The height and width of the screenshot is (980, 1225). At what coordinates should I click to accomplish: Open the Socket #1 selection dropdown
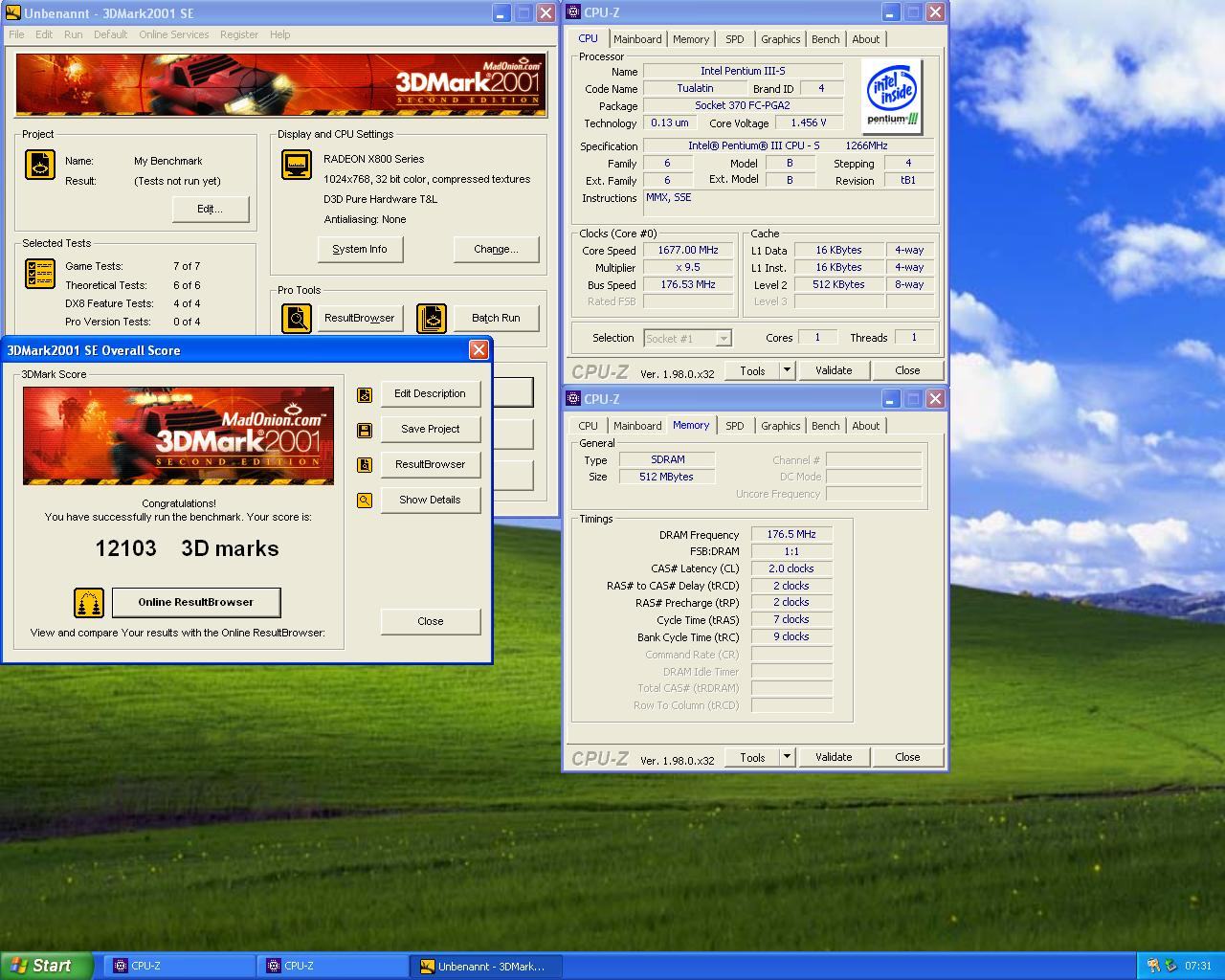(687, 338)
